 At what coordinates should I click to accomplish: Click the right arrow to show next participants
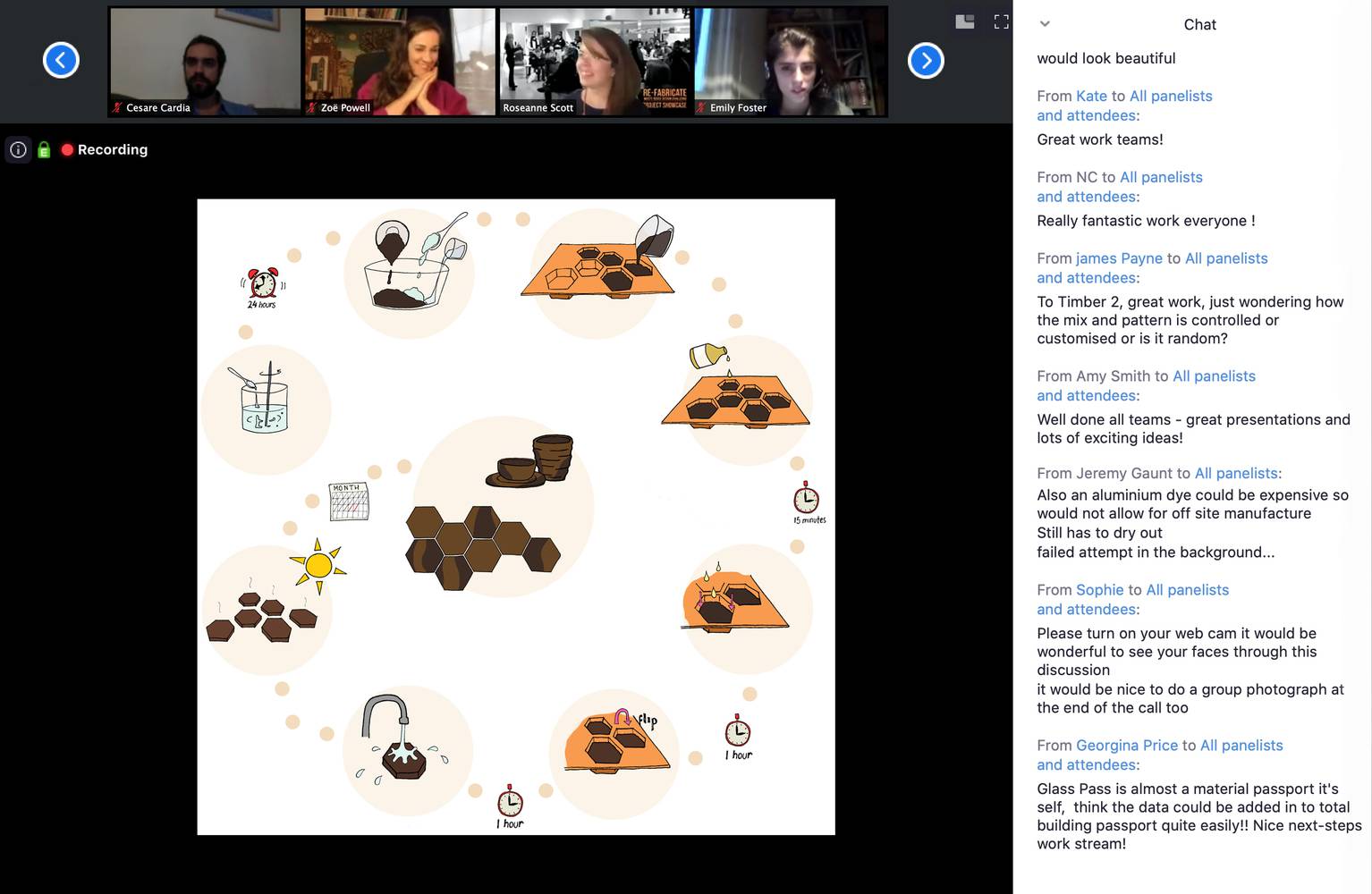(926, 61)
